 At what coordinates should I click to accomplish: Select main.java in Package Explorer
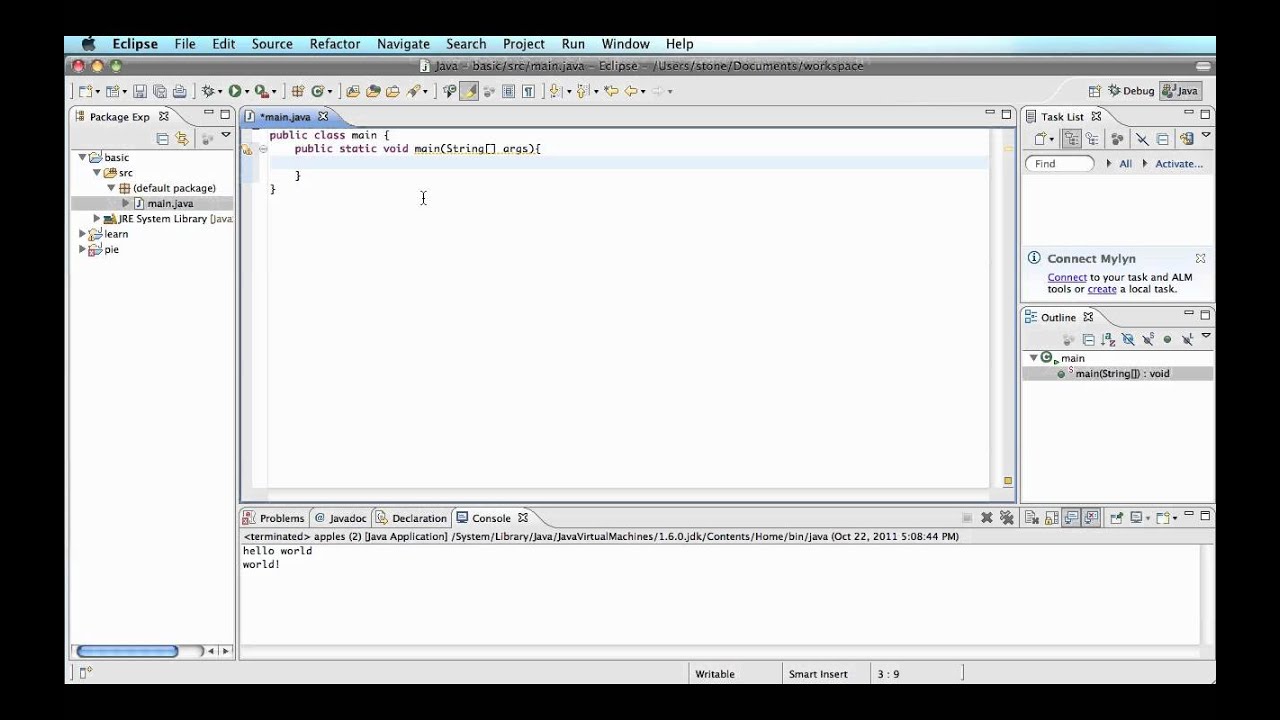point(170,203)
